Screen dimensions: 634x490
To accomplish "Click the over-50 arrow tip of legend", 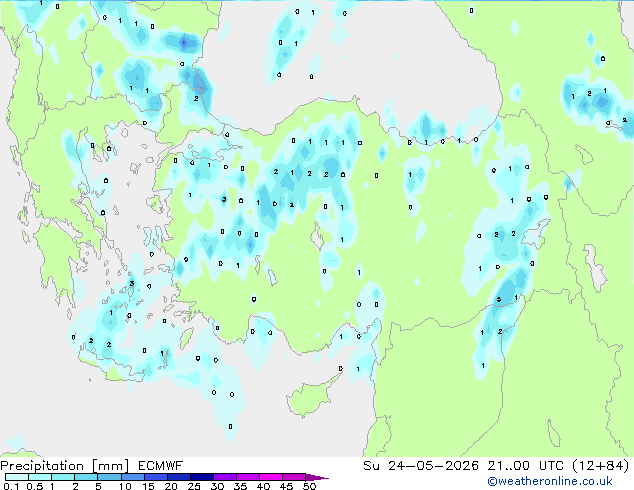I will (x=317, y=477).
